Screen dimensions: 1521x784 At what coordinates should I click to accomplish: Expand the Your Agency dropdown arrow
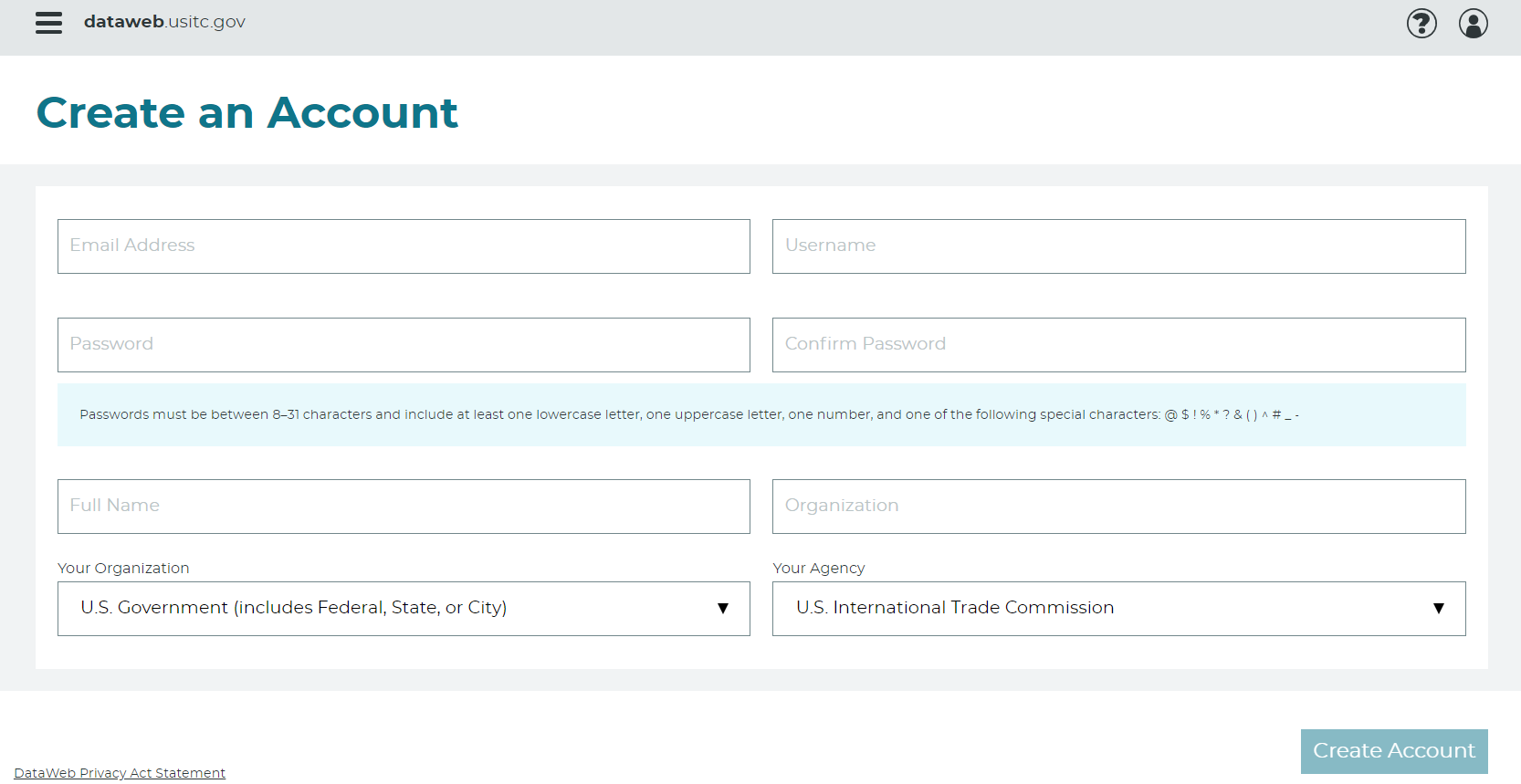pos(1439,609)
